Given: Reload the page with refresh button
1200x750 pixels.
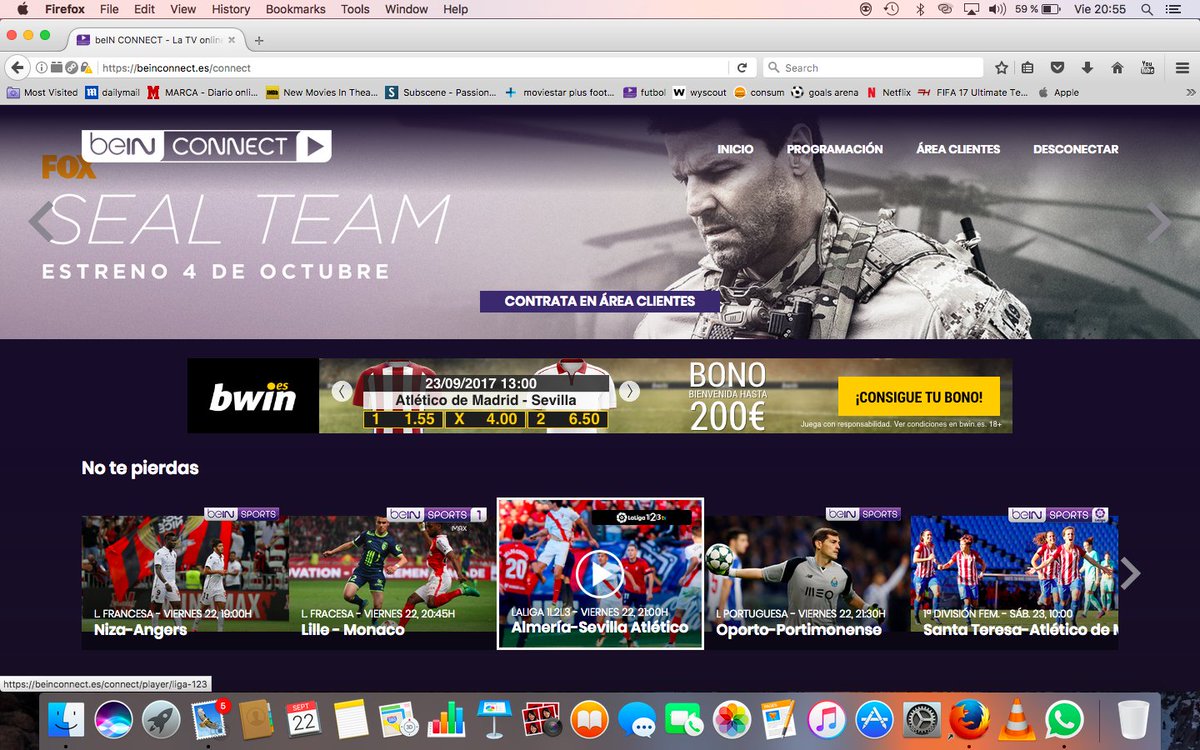Looking at the screenshot, I should (742, 68).
